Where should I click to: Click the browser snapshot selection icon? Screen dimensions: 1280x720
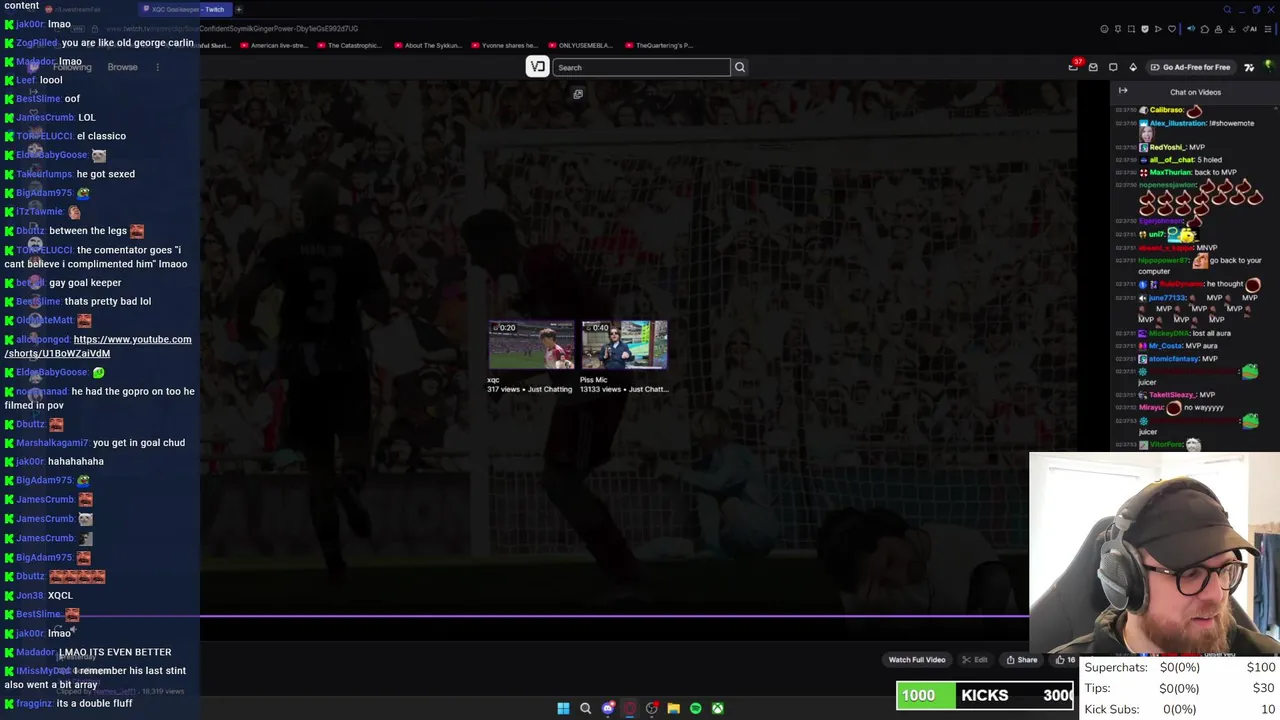1131,29
